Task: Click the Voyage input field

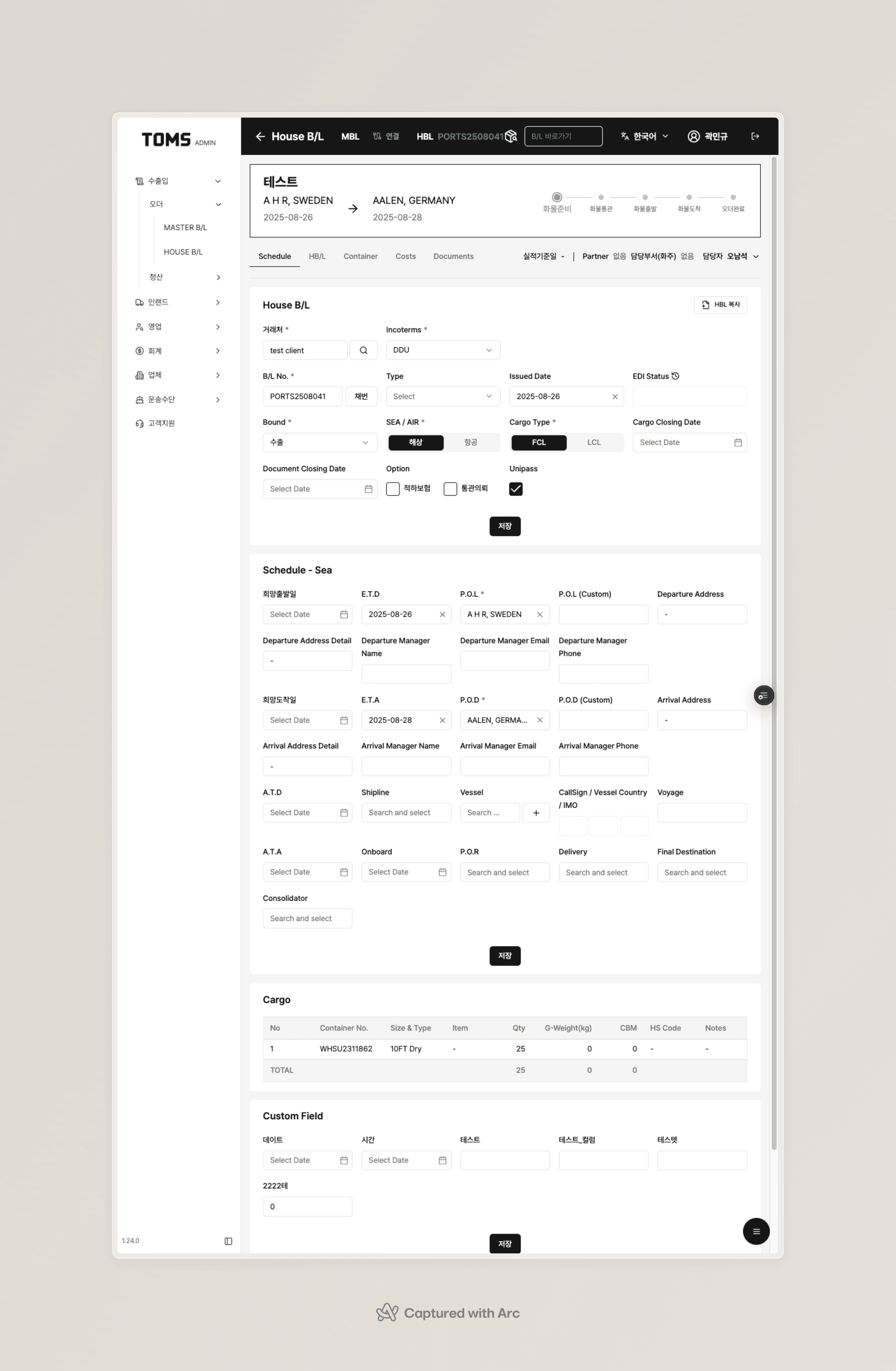Action: pos(701,813)
